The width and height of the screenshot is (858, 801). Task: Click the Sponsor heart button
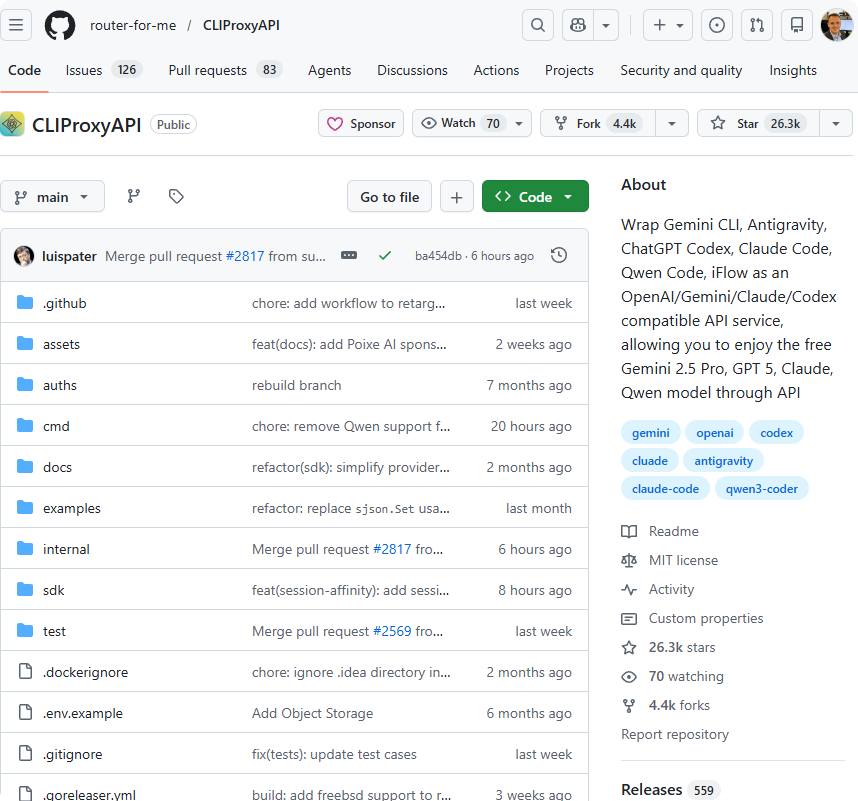(361, 124)
